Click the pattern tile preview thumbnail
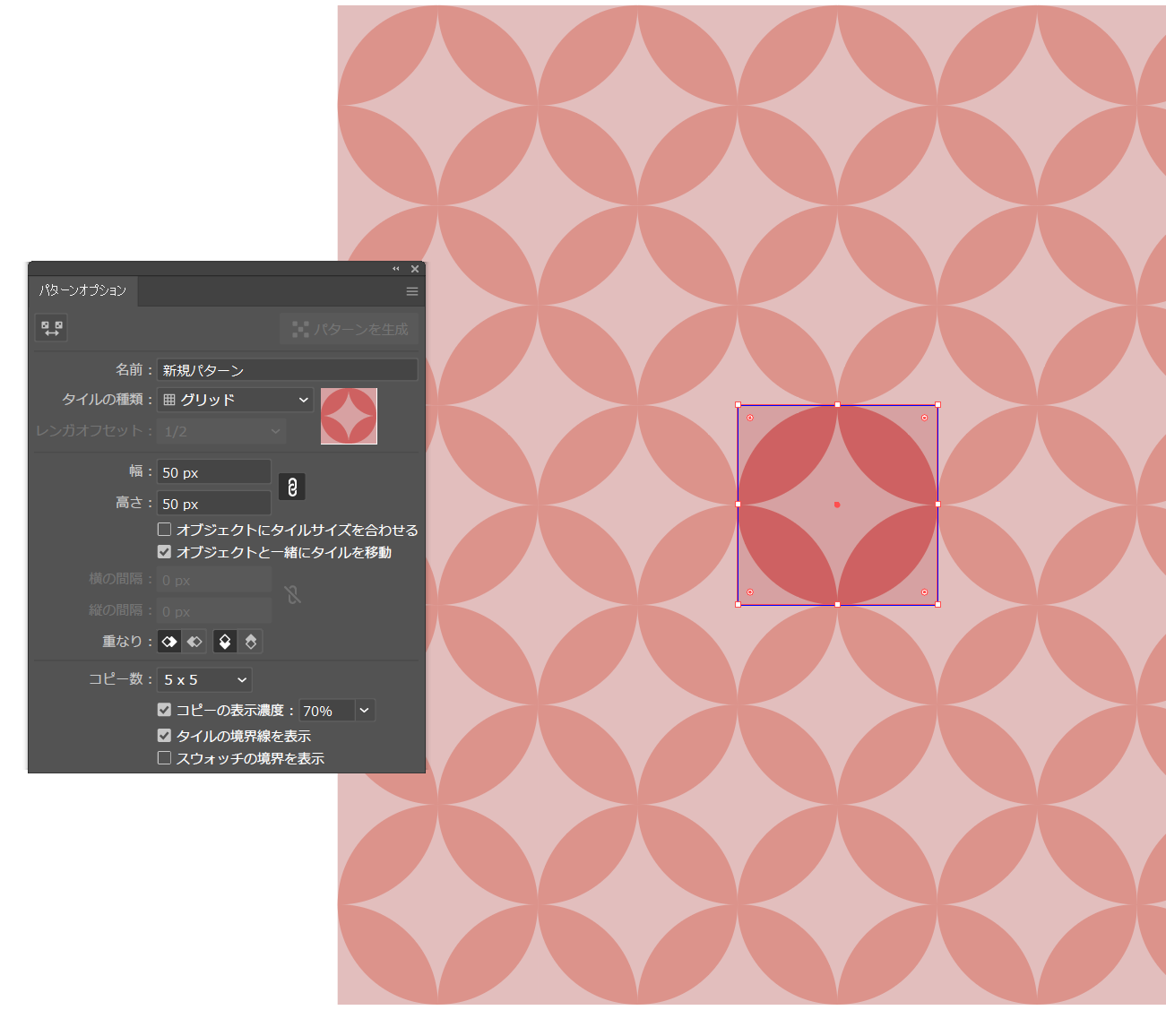 click(349, 416)
